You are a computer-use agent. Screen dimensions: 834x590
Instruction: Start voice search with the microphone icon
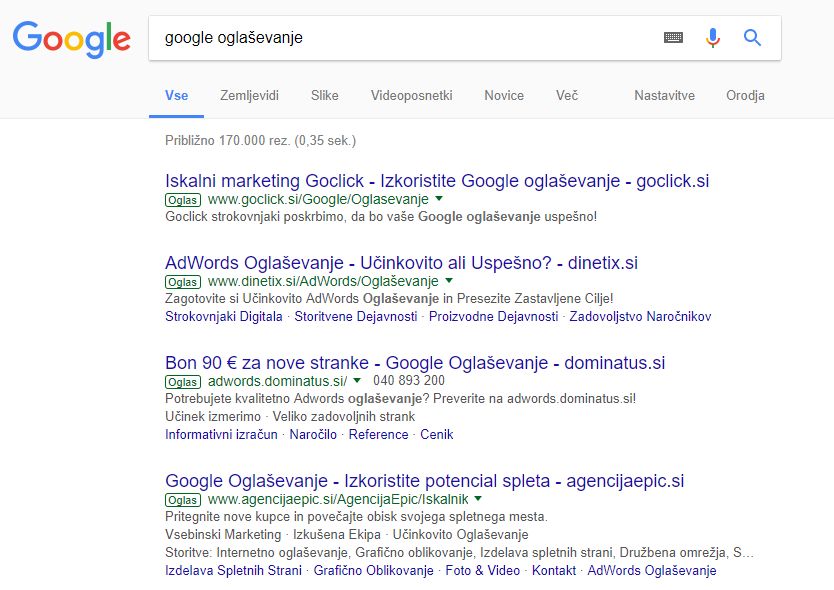[x=713, y=37]
